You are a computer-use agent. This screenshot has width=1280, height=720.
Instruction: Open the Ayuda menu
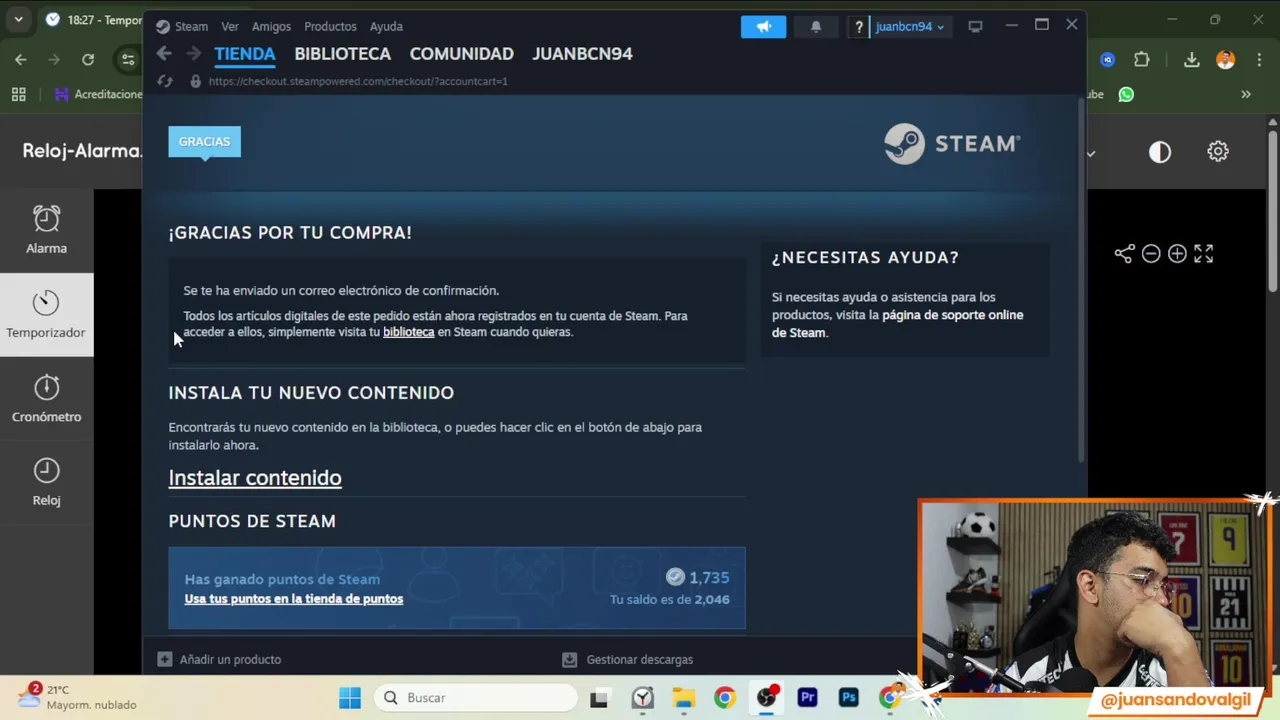click(386, 26)
